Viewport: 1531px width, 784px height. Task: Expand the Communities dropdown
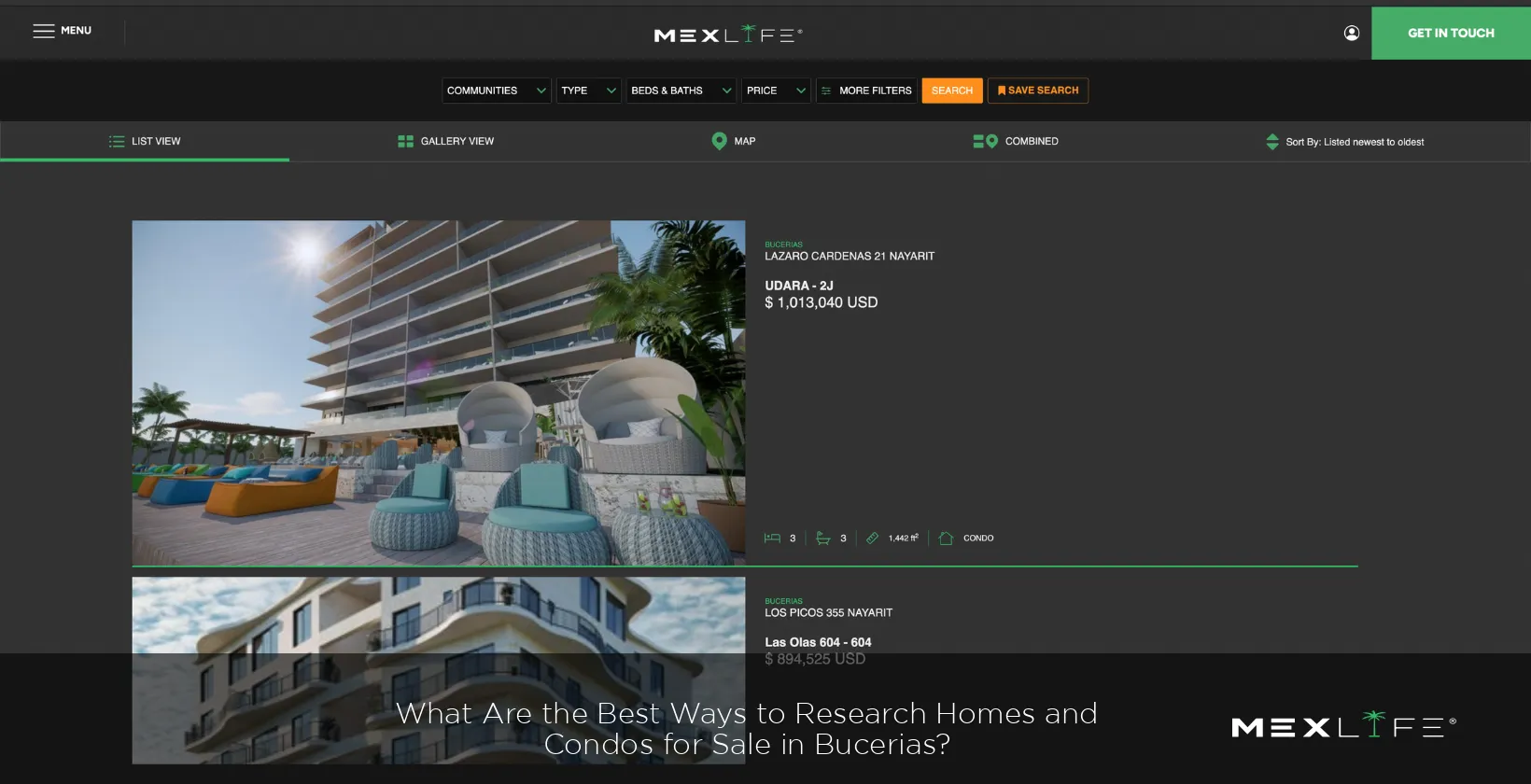click(497, 91)
